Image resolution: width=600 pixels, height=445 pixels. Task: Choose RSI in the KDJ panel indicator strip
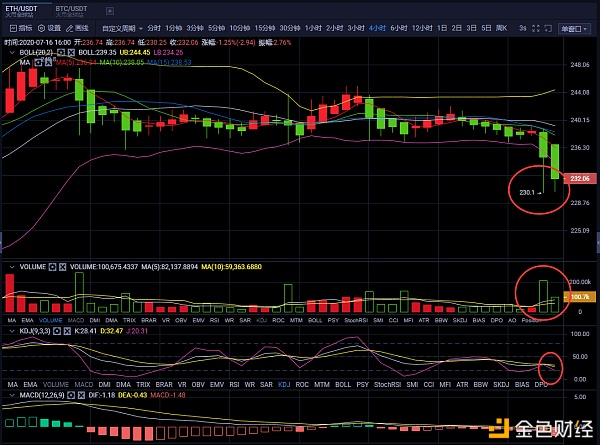234,385
